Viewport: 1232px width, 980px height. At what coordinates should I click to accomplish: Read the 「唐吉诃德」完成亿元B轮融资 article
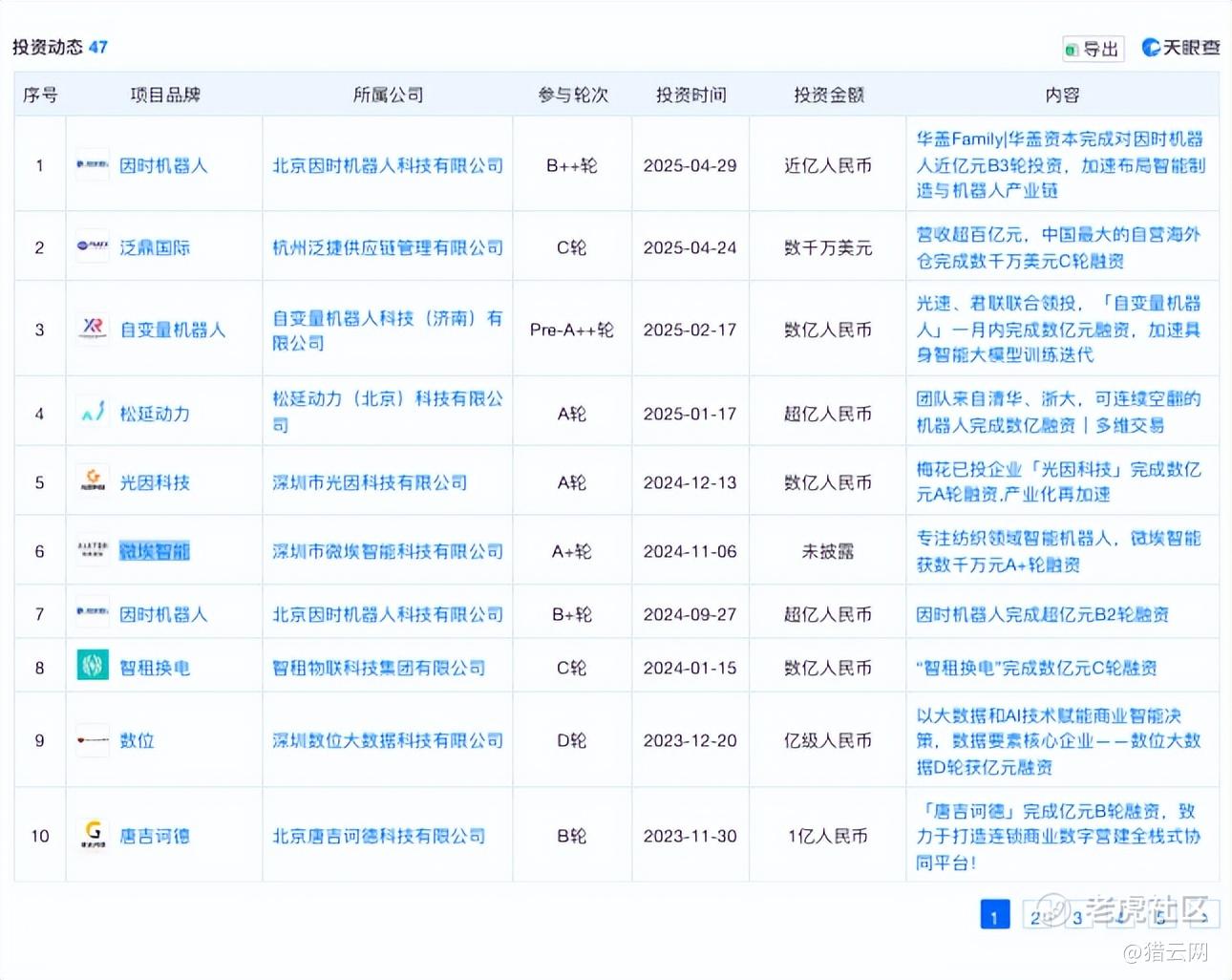[1058, 836]
